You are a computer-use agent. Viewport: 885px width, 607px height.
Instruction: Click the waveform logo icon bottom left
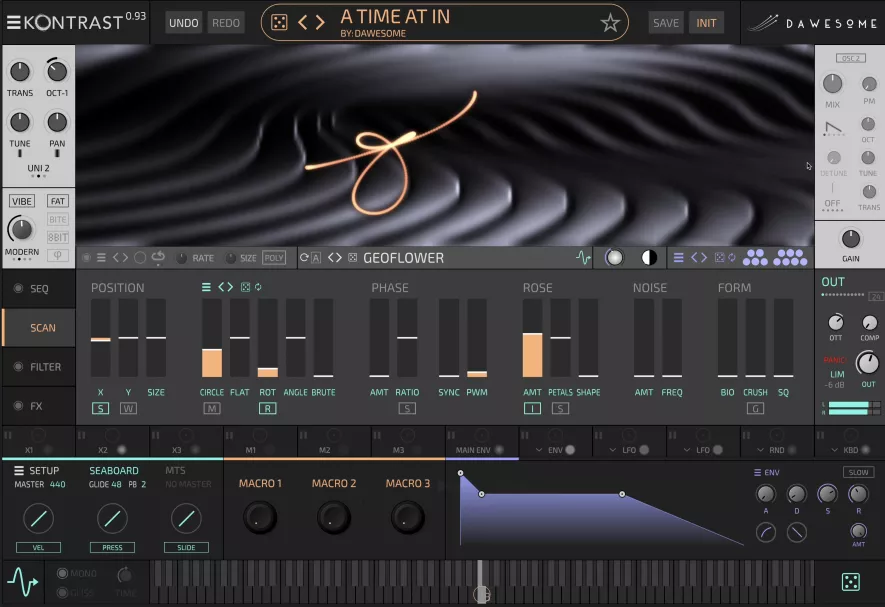(21, 582)
